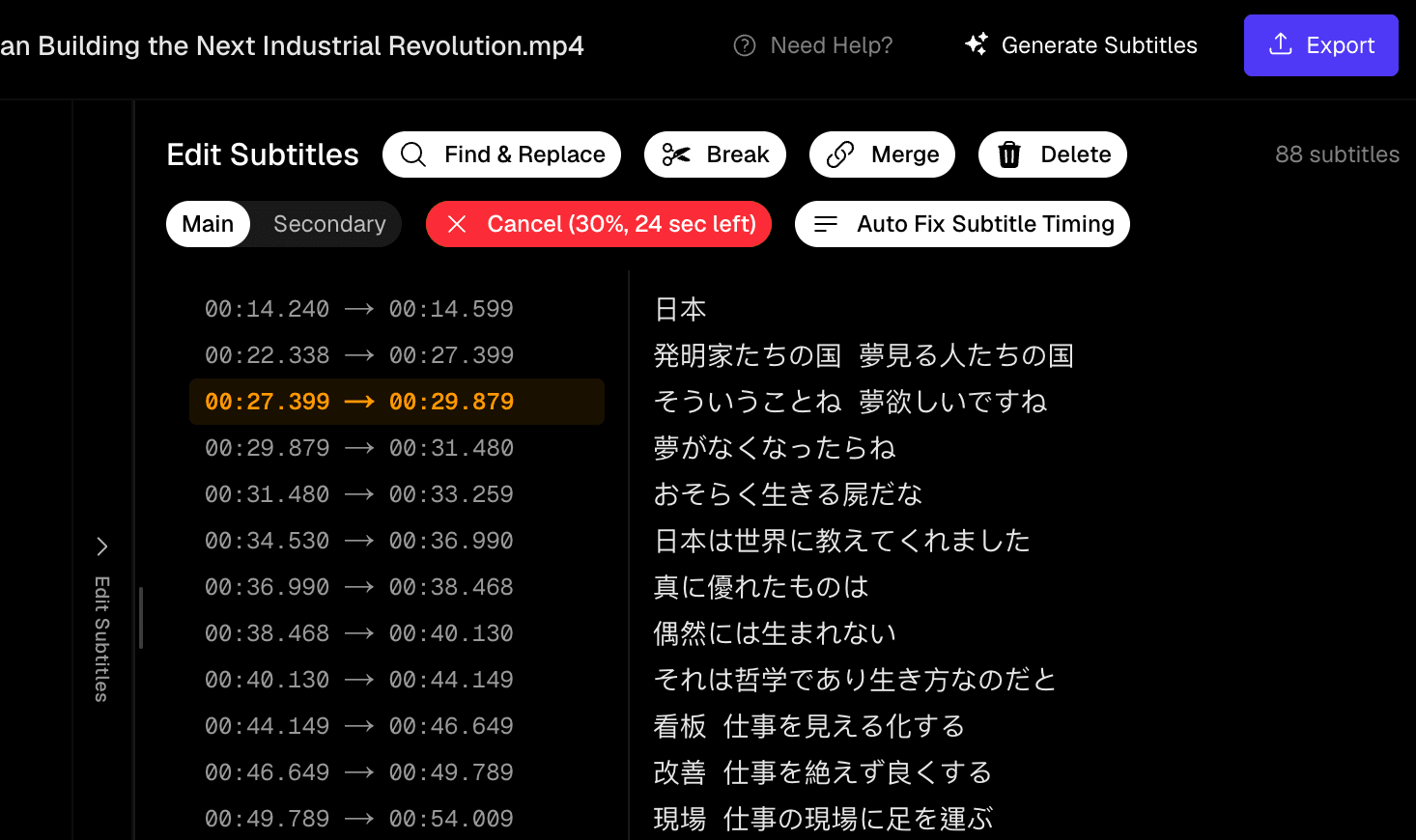The width and height of the screenshot is (1416, 840).
Task: Click the trash can icon on Delete
Action: (1009, 154)
